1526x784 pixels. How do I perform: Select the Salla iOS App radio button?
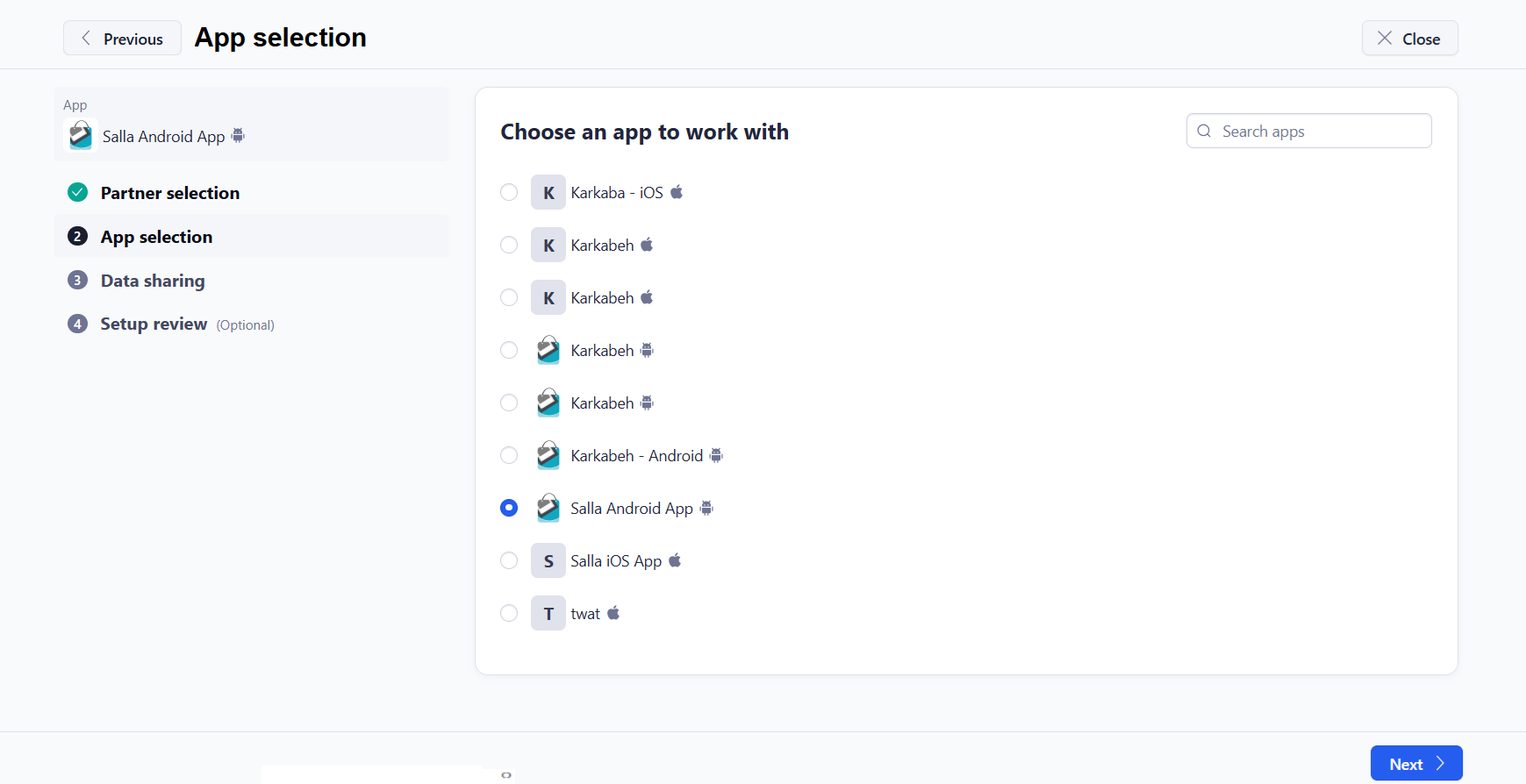point(509,560)
